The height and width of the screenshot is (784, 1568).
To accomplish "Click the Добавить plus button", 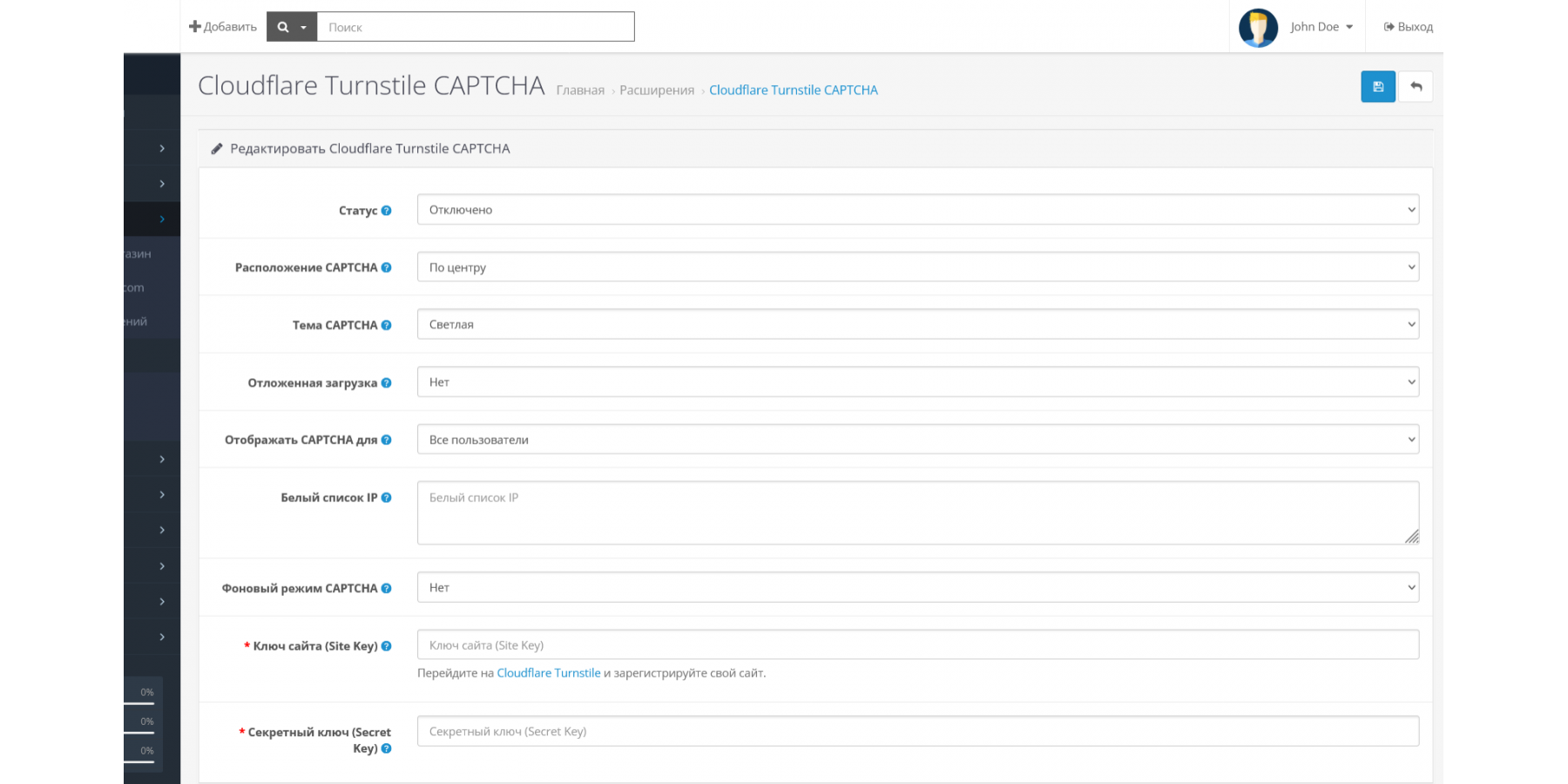I will (223, 27).
